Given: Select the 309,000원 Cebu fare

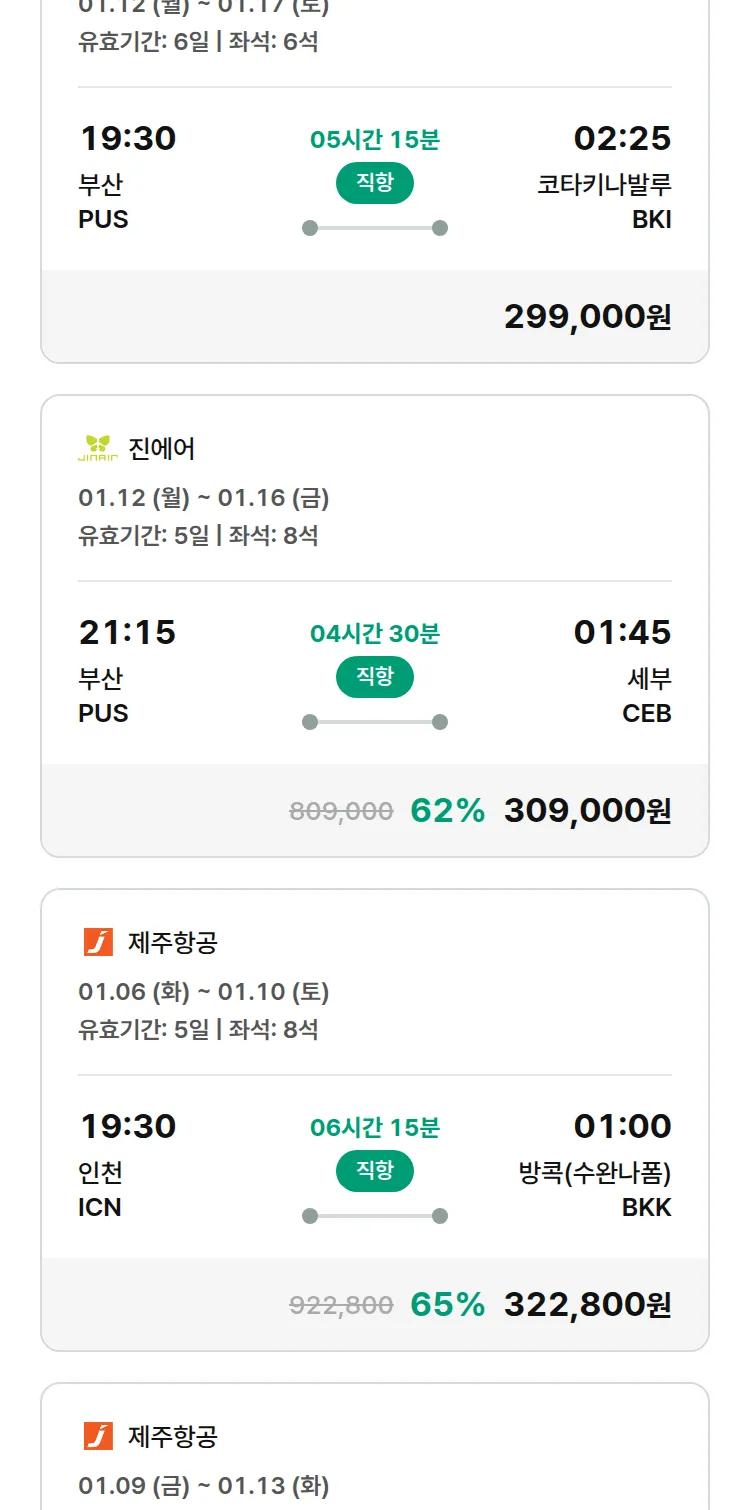Looking at the screenshot, I should click(x=587, y=811).
